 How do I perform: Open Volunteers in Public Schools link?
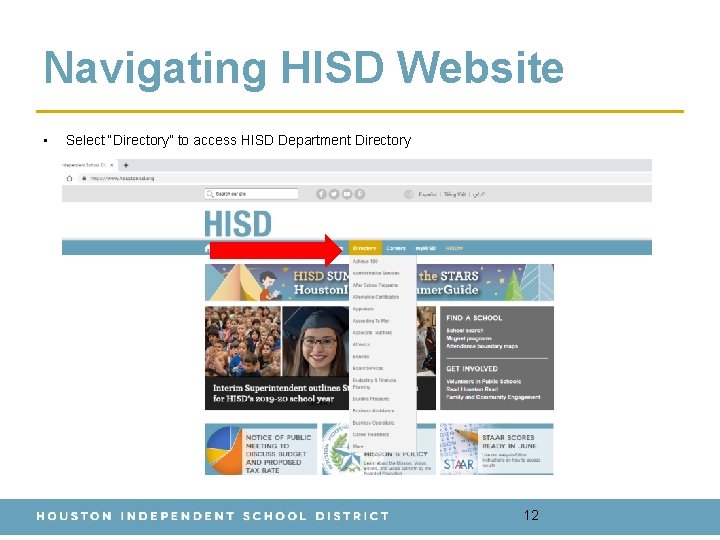coord(484,382)
